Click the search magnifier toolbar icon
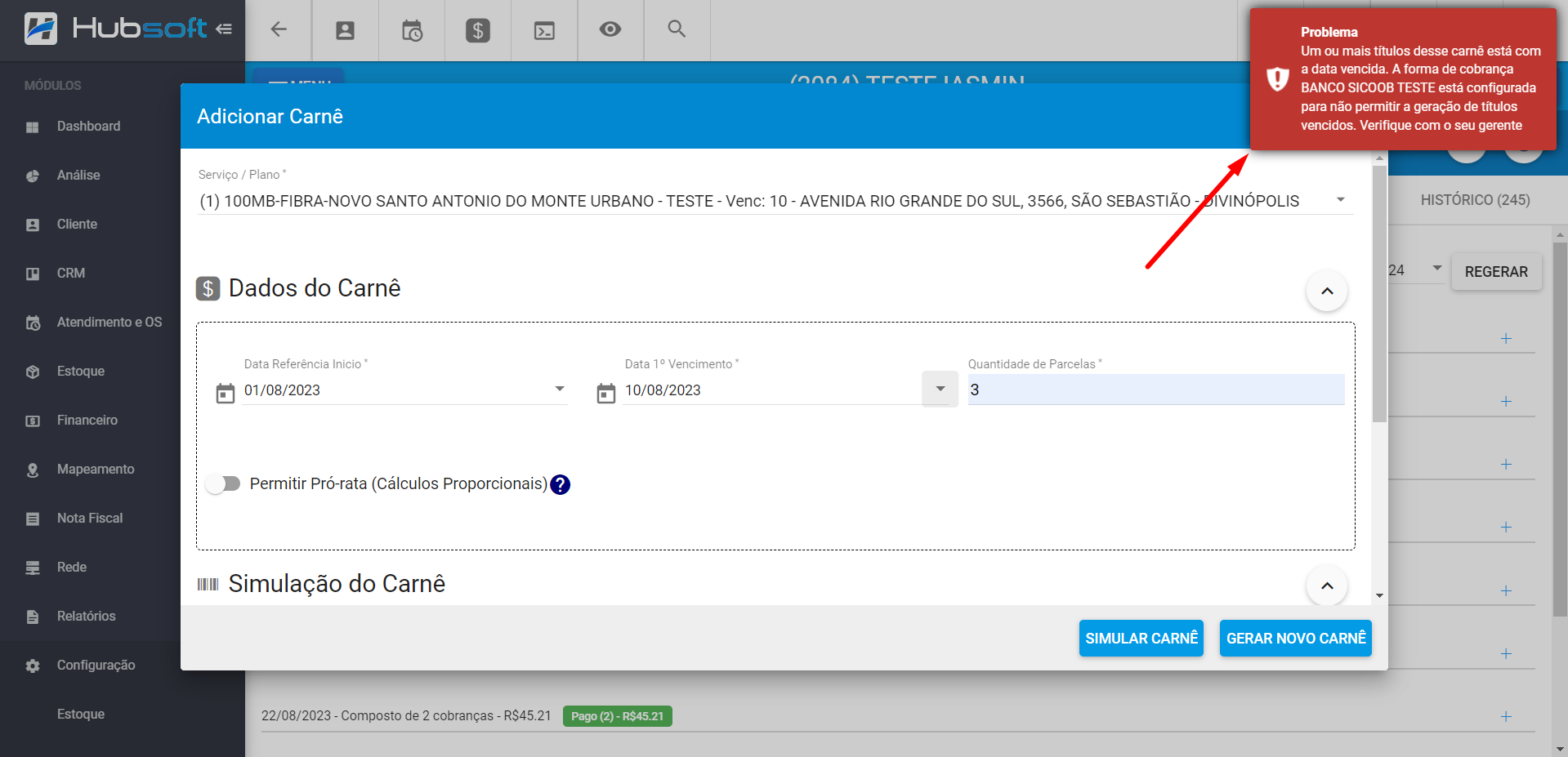 pos(677,29)
